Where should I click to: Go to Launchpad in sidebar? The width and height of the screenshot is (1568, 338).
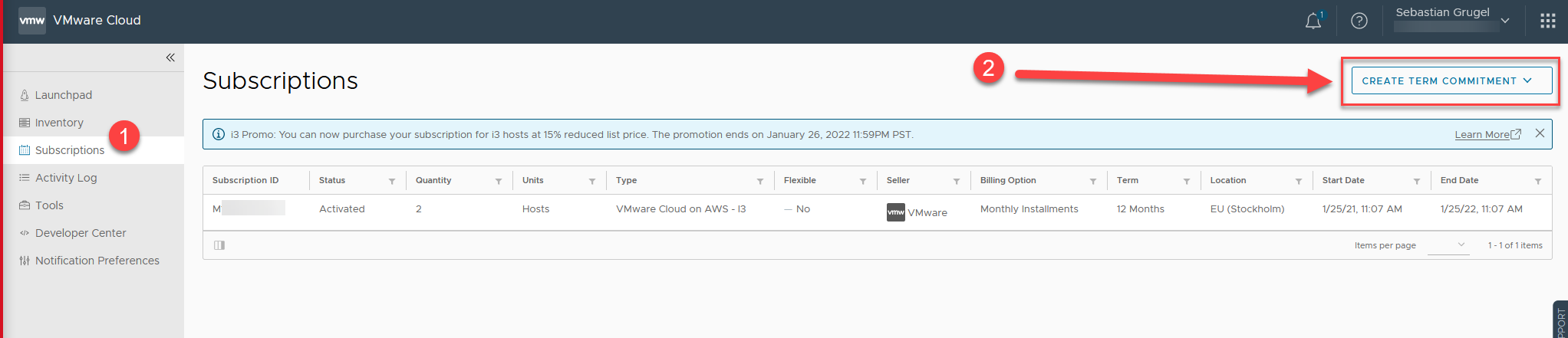[x=64, y=95]
